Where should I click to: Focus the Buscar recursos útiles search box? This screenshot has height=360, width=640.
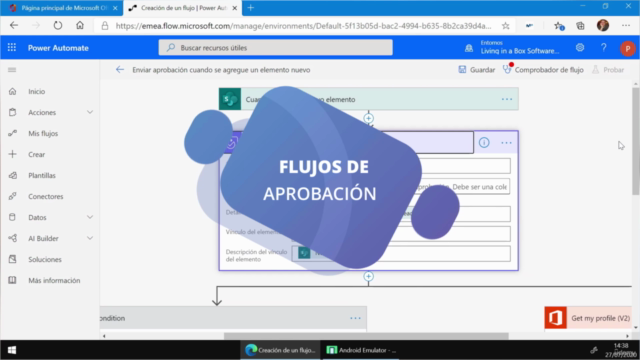pyautogui.click(x=276, y=48)
